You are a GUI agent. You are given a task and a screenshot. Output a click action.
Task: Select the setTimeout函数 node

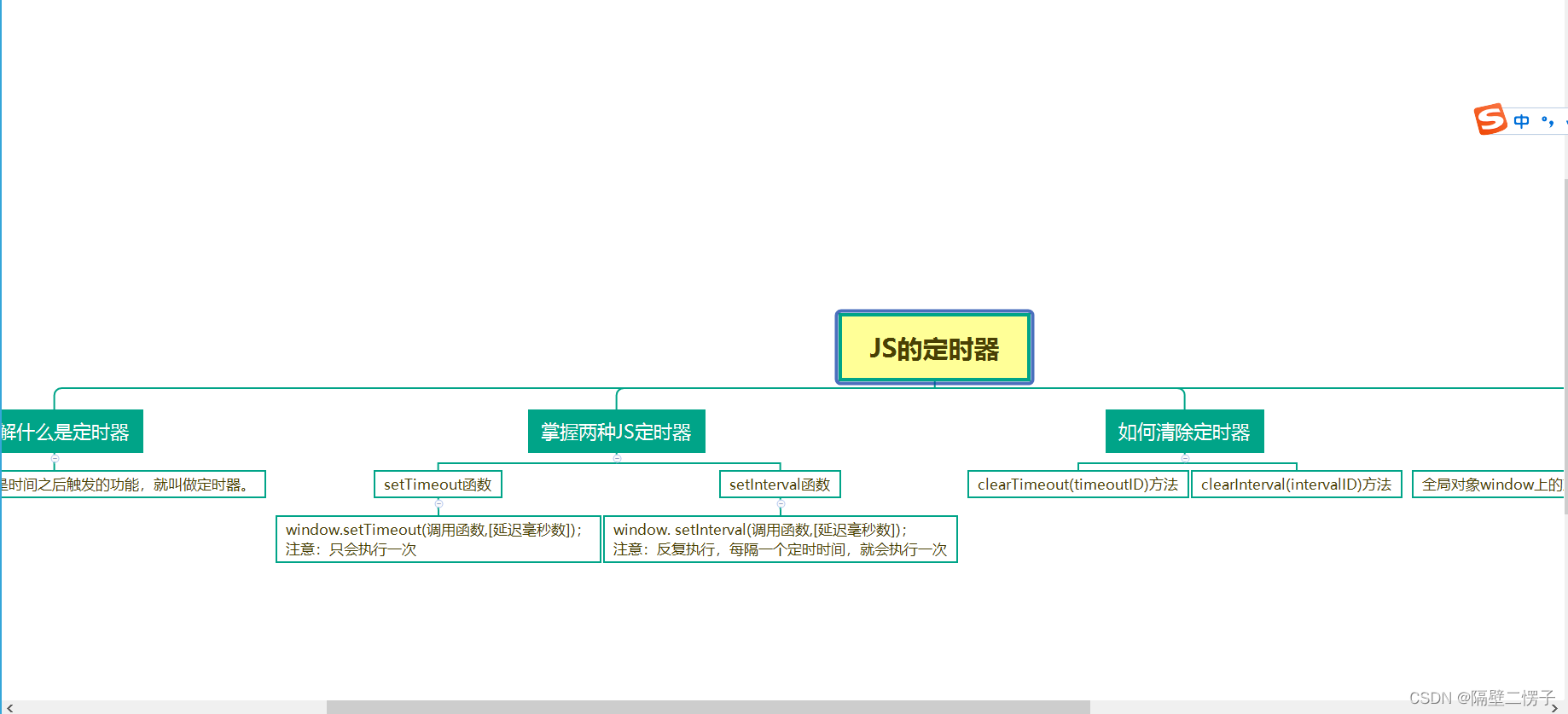(438, 485)
